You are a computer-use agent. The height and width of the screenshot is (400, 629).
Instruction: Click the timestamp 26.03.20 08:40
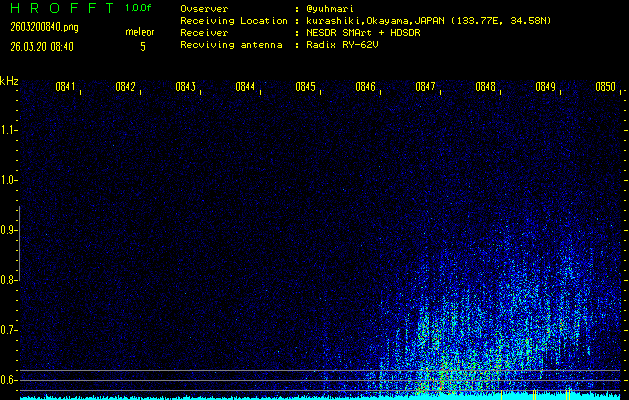(x=42, y=47)
